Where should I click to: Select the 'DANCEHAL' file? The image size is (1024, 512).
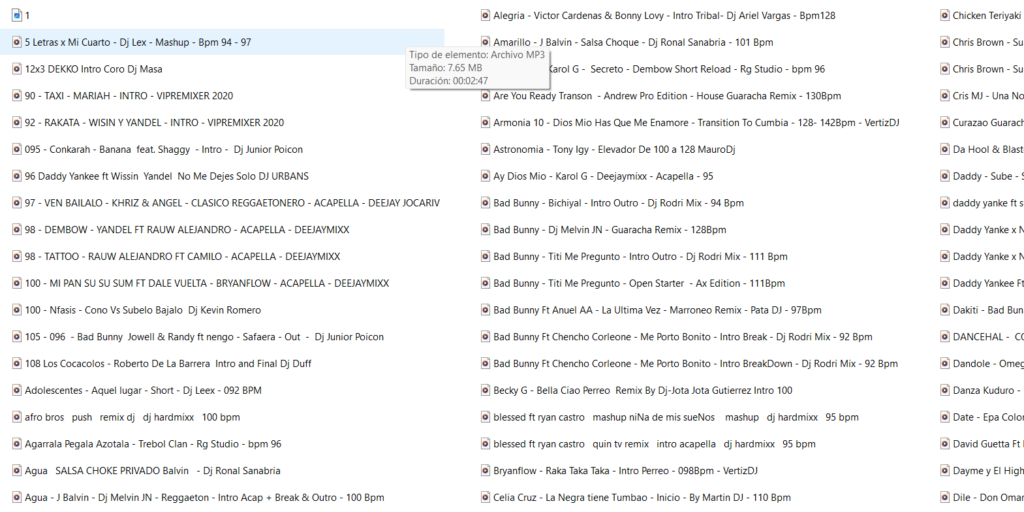click(x=988, y=336)
